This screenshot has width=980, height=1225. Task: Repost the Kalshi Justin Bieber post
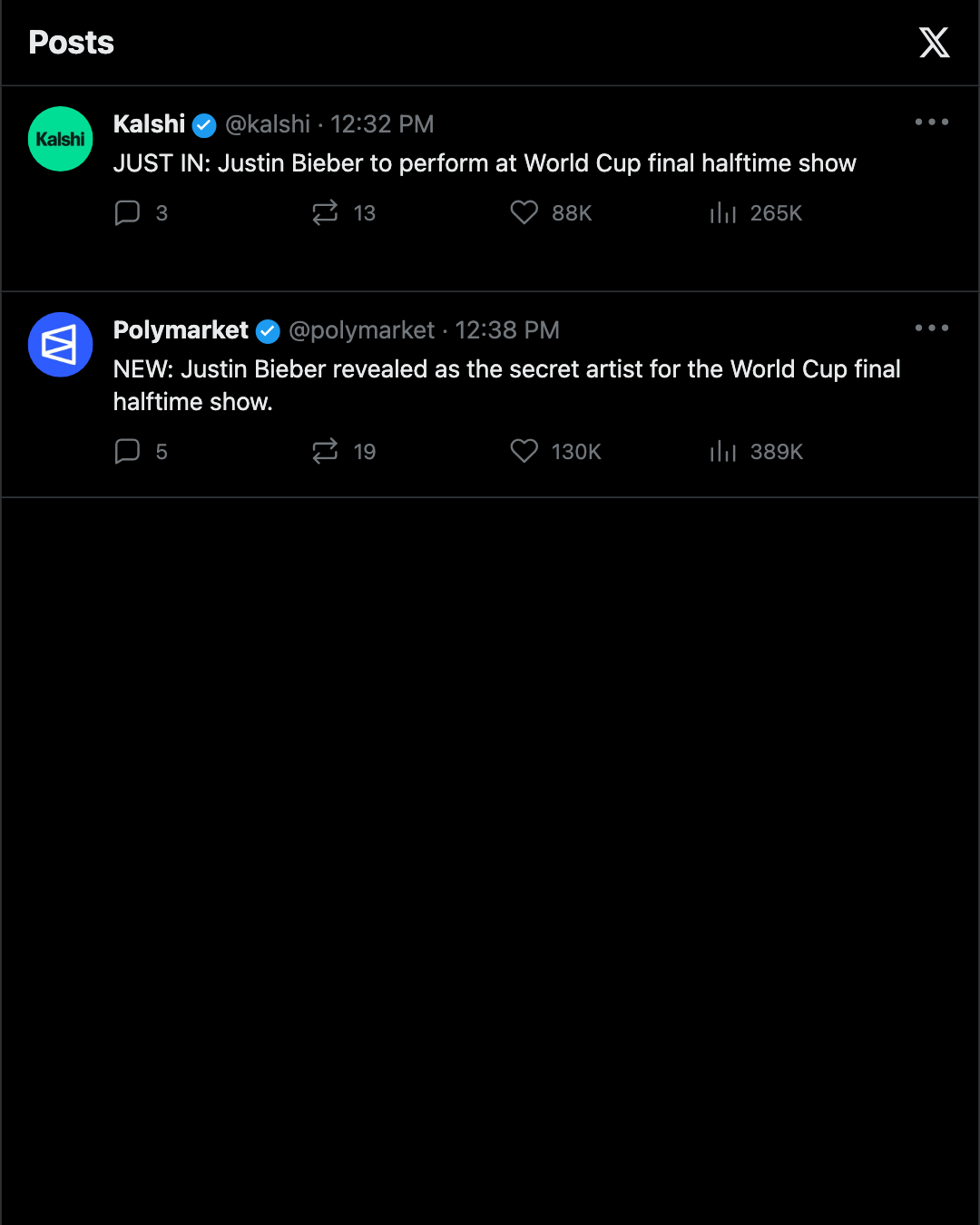tap(325, 212)
